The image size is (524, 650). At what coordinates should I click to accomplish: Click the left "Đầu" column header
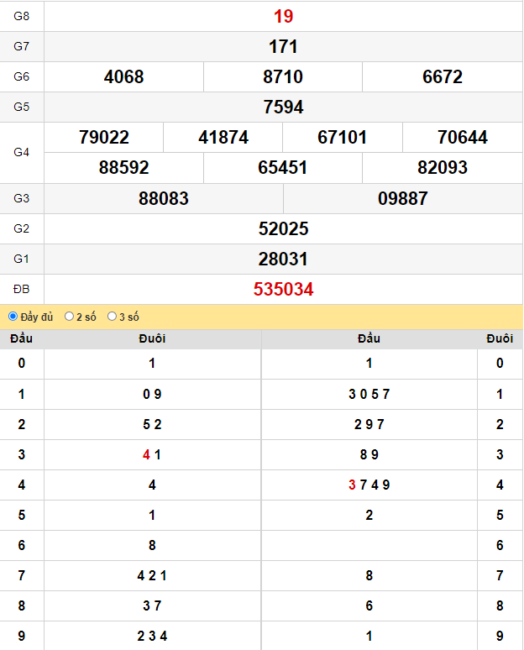point(22,339)
